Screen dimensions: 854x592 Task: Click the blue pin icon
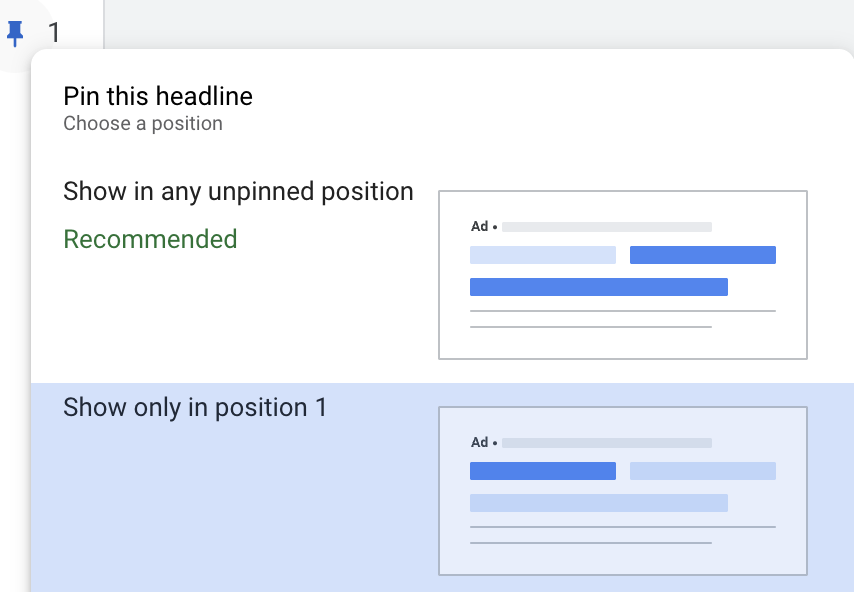15,34
